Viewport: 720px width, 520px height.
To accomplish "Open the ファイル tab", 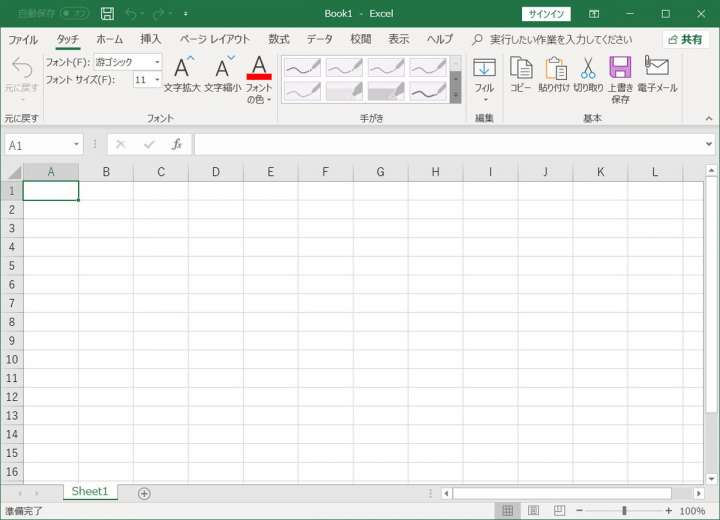I will click(23, 40).
